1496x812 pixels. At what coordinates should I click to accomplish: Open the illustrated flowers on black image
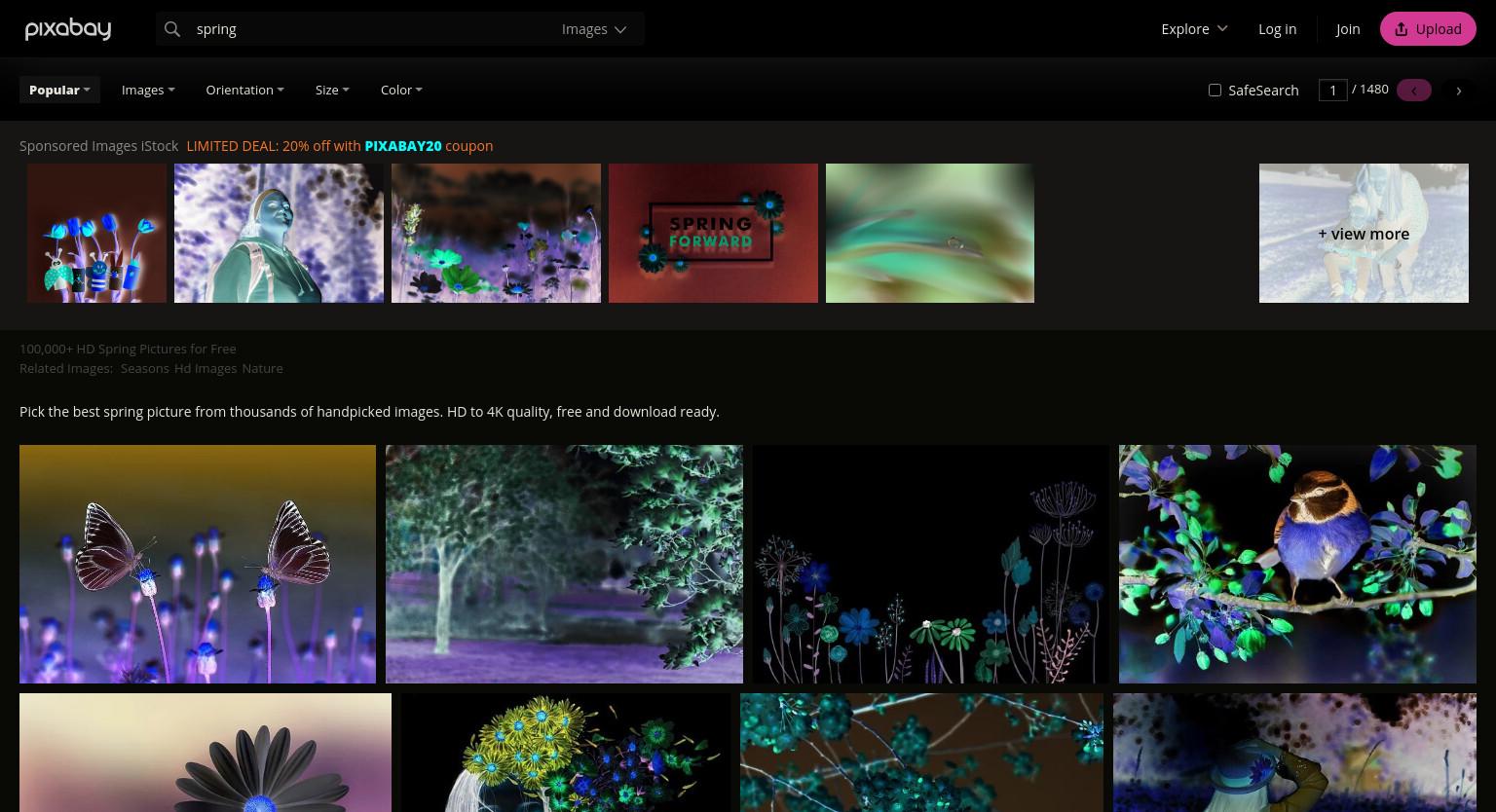pyautogui.click(x=930, y=564)
